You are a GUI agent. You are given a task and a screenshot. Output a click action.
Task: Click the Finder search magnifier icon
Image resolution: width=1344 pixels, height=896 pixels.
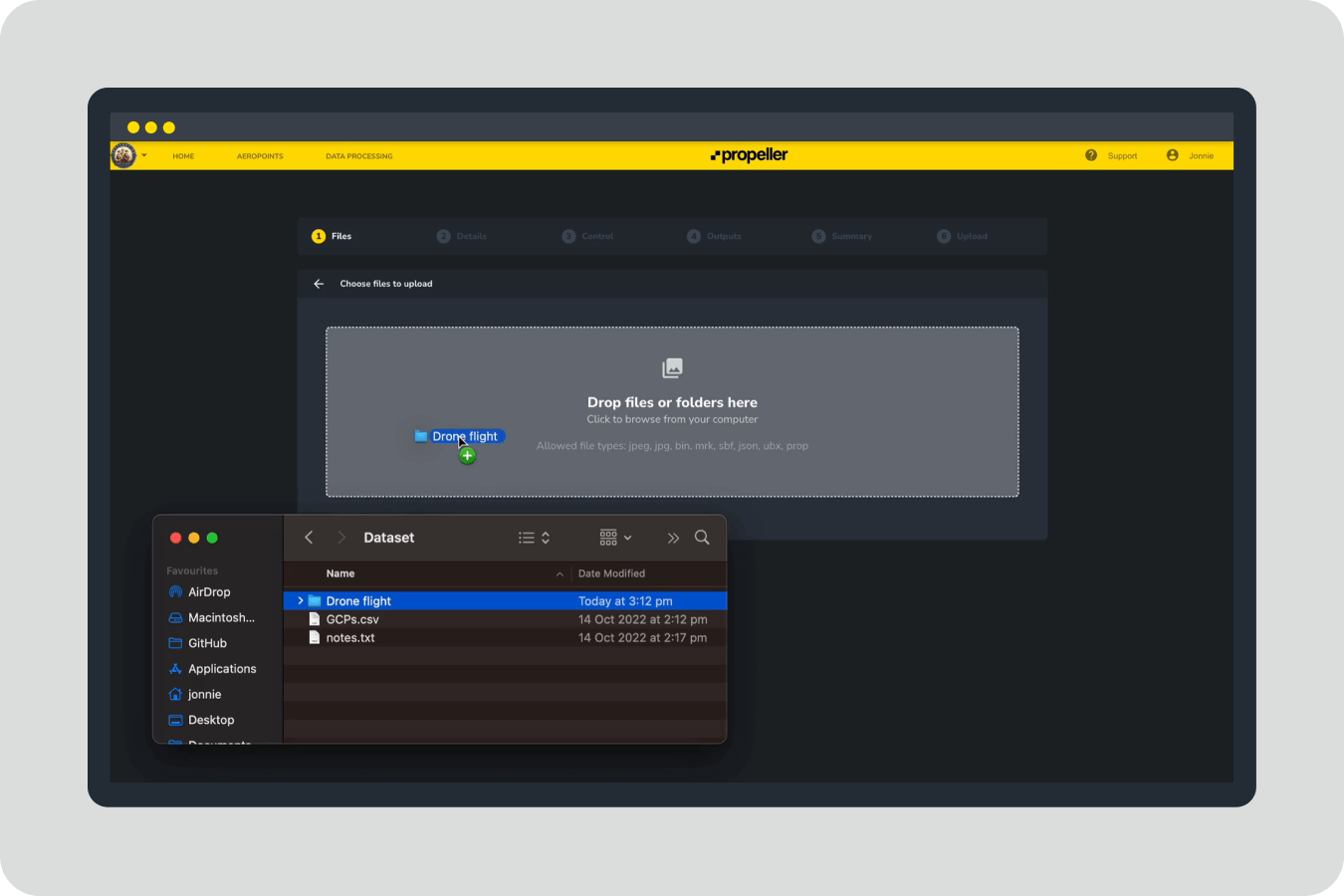702,538
